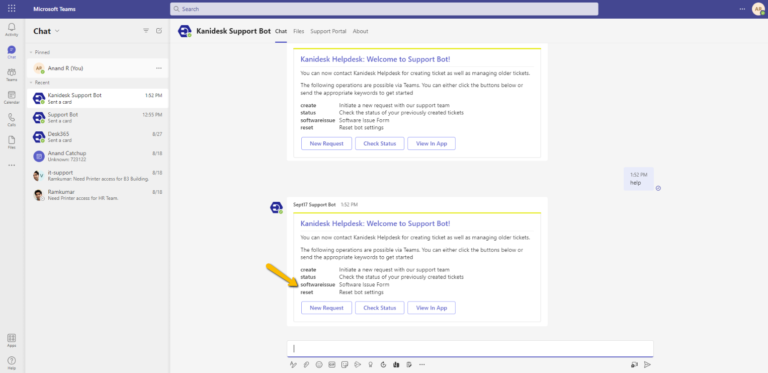Focus the message compose box

click(470, 349)
